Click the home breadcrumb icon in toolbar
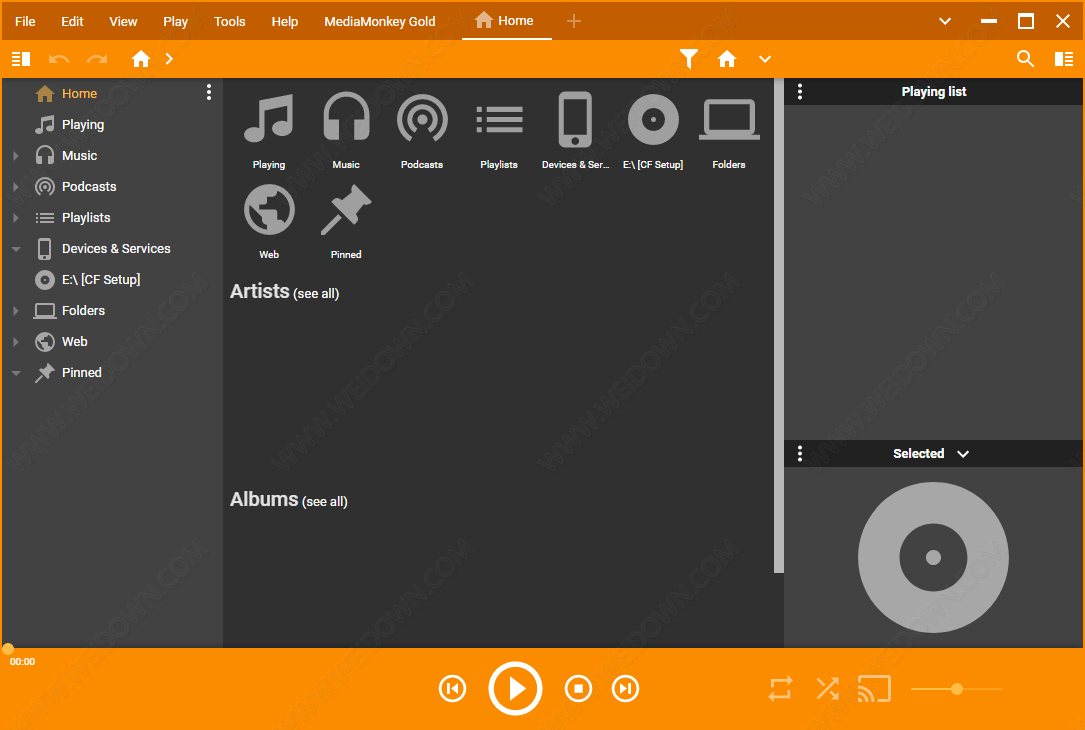The height and width of the screenshot is (730, 1085). (141, 60)
